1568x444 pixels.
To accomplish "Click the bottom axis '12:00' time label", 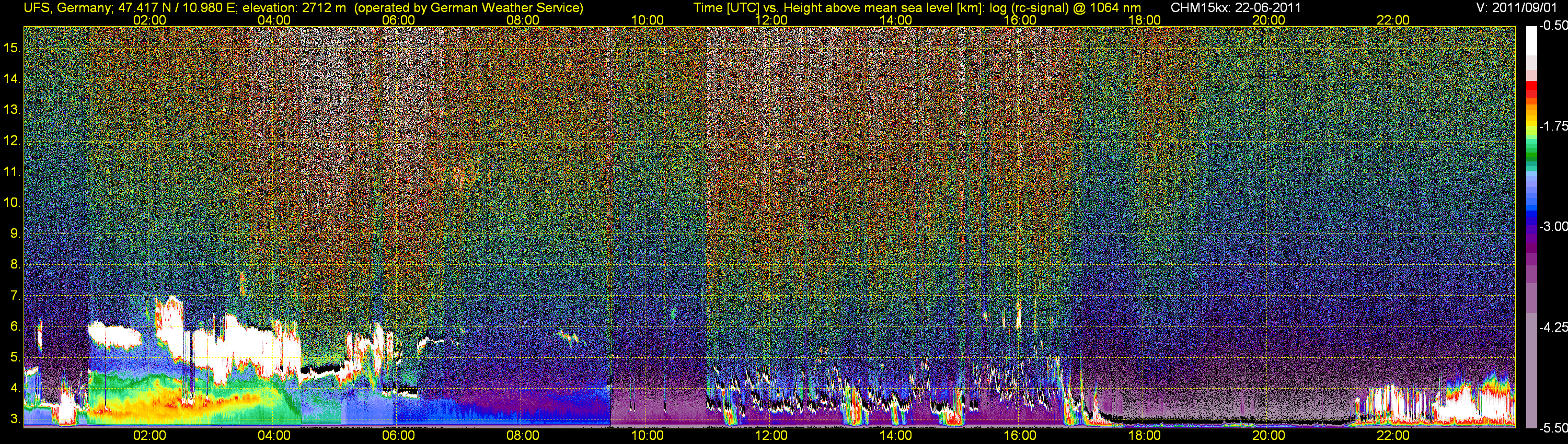I will pyautogui.click(x=771, y=436).
